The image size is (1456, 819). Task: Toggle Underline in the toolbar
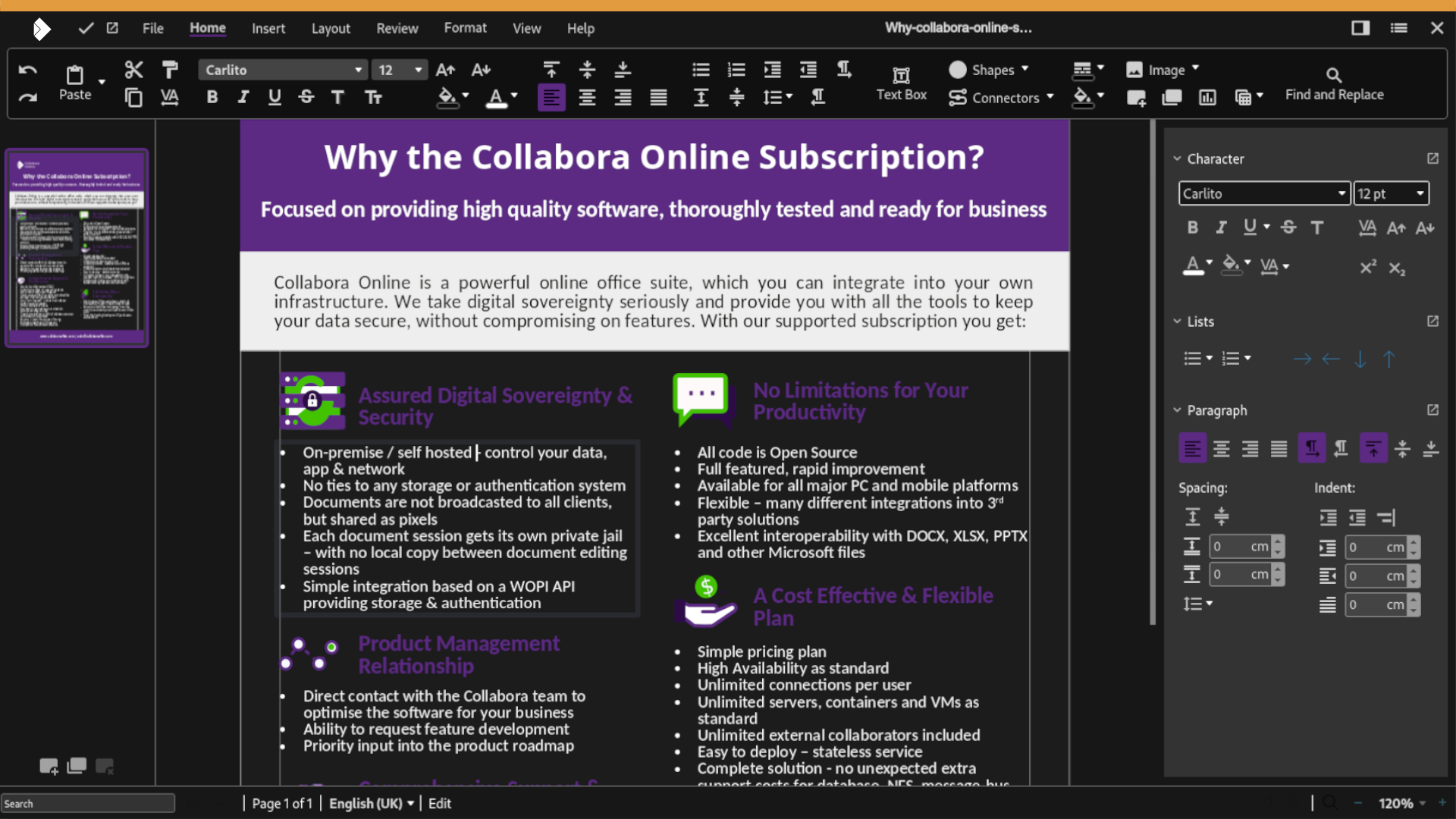point(275,97)
